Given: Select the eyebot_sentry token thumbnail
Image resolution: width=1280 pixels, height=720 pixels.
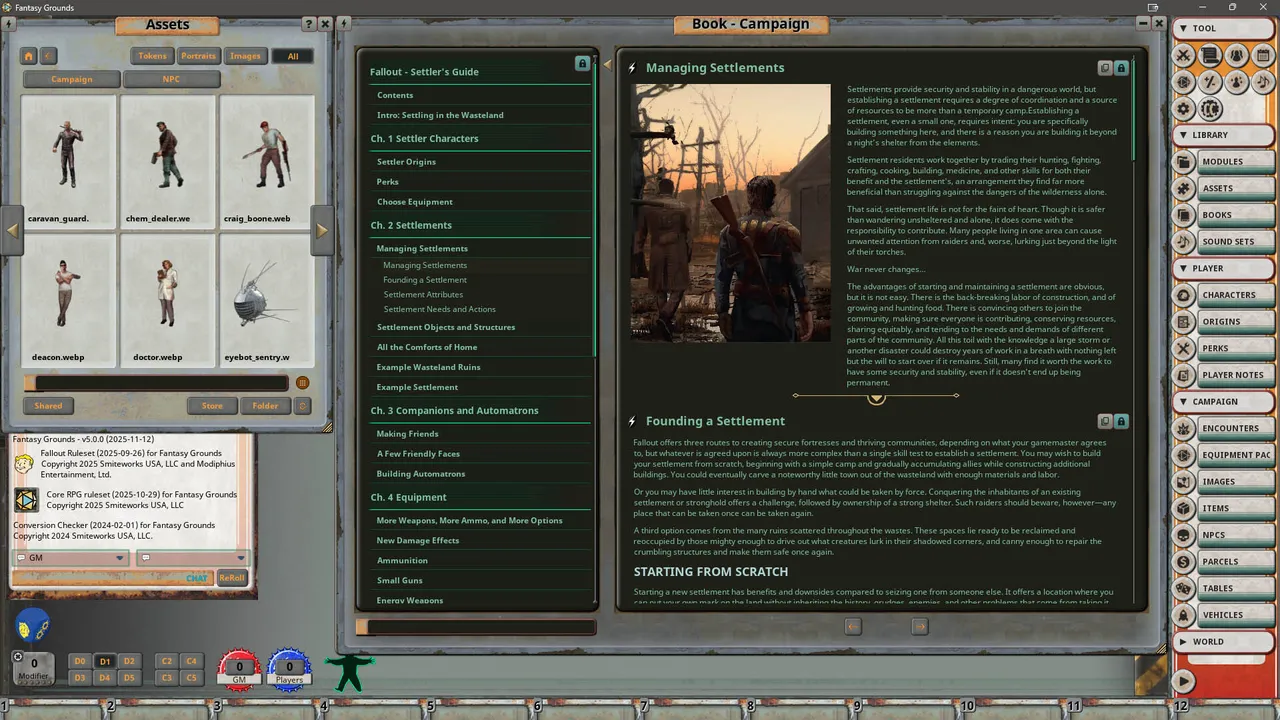Looking at the screenshot, I should click(266, 300).
